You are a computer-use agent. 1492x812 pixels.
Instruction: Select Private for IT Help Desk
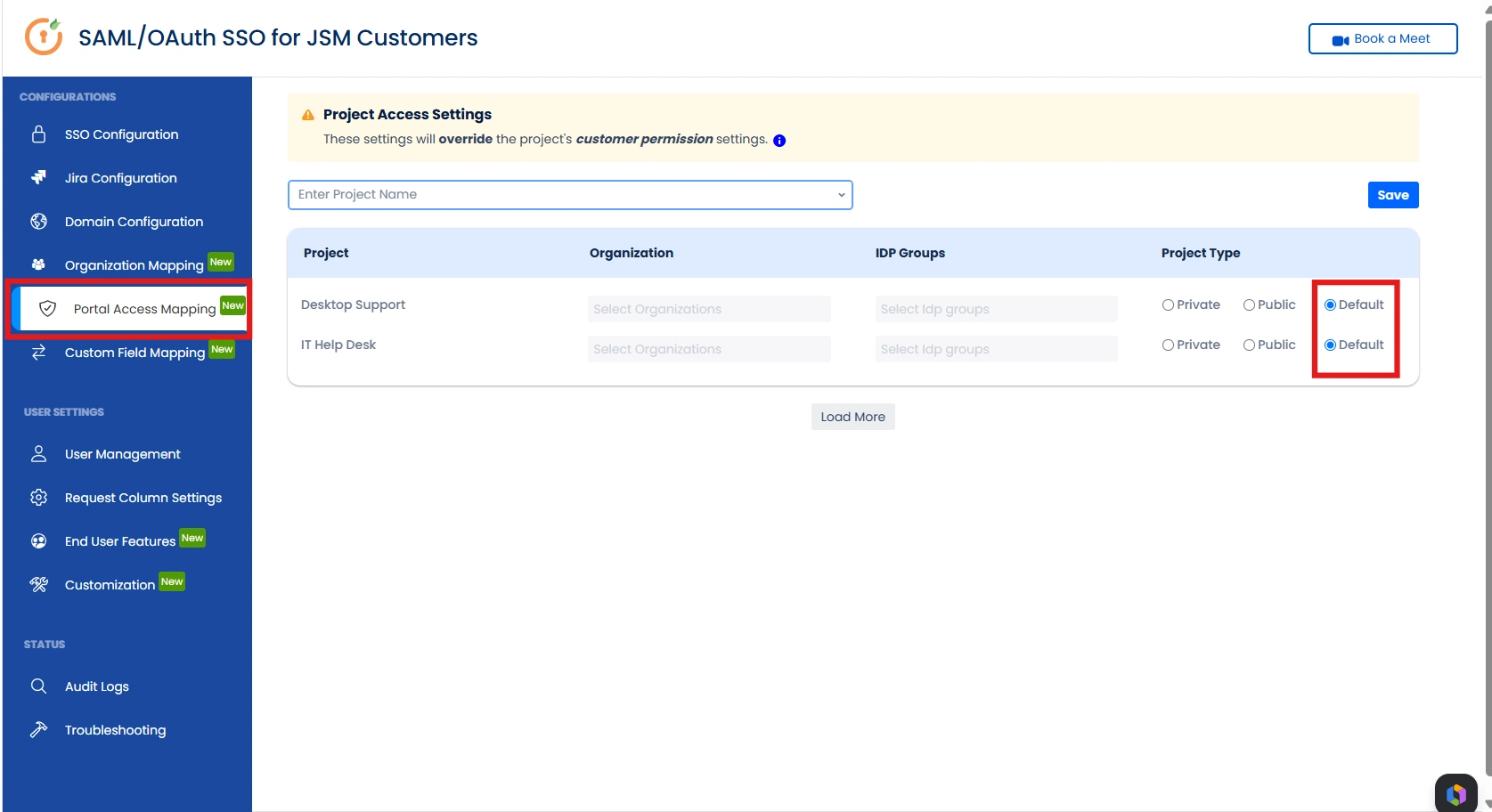(x=1168, y=345)
